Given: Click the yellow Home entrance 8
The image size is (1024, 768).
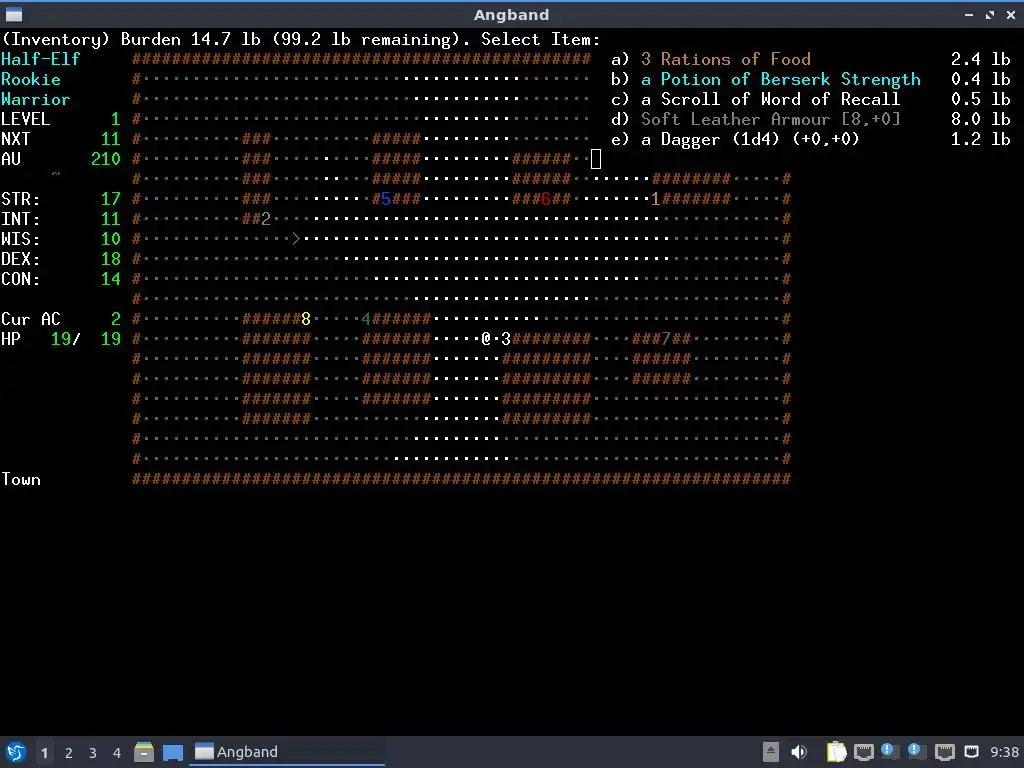Looking at the screenshot, I should (306, 319).
